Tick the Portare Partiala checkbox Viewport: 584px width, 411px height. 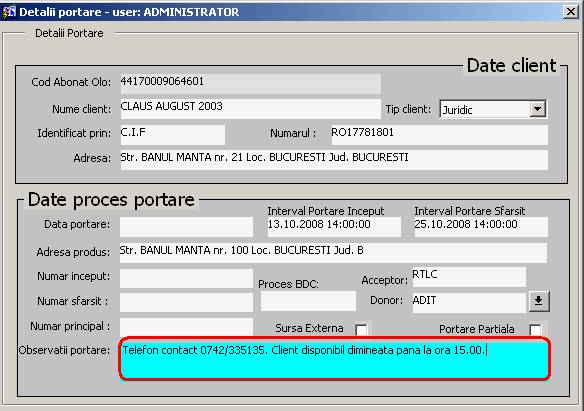point(535,329)
